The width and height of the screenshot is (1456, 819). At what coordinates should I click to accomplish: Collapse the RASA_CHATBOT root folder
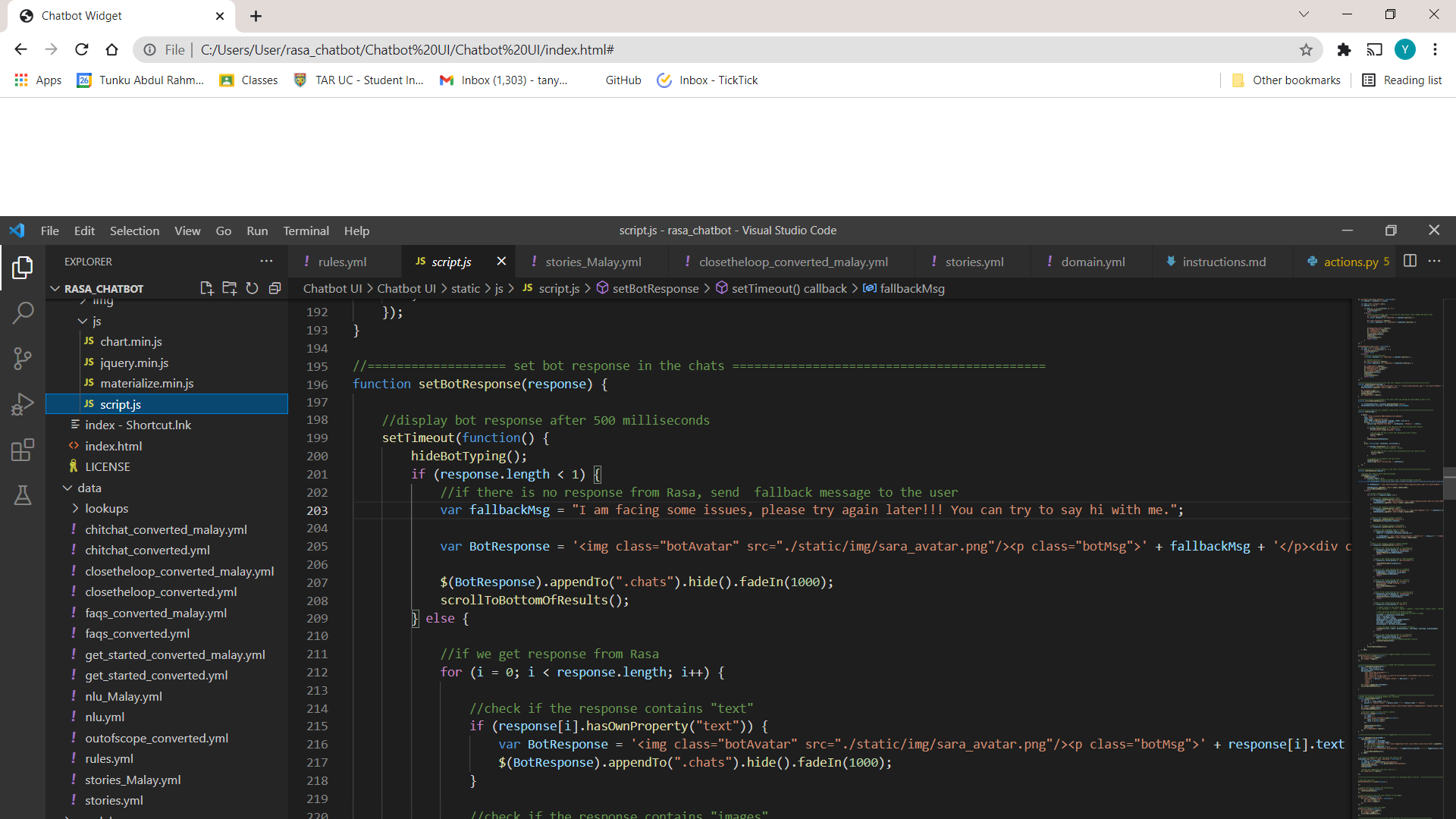(x=55, y=289)
